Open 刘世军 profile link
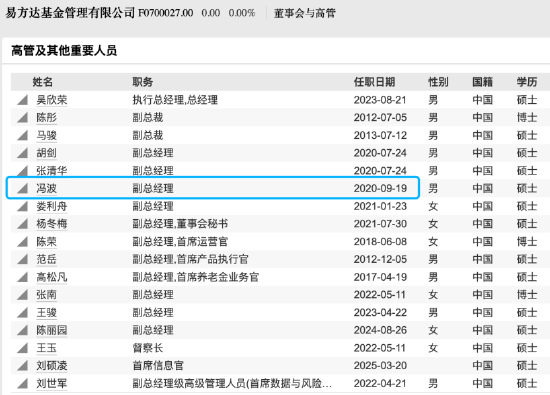Image resolution: width=550 pixels, height=395 pixels. coord(52,383)
